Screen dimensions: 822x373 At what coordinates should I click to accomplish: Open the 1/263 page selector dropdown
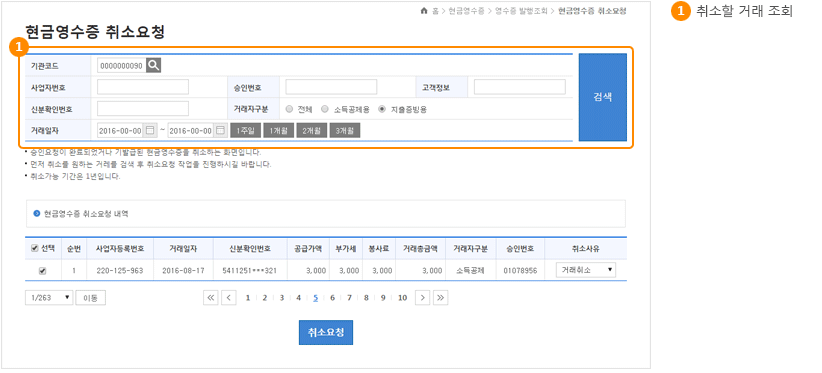tap(49, 298)
